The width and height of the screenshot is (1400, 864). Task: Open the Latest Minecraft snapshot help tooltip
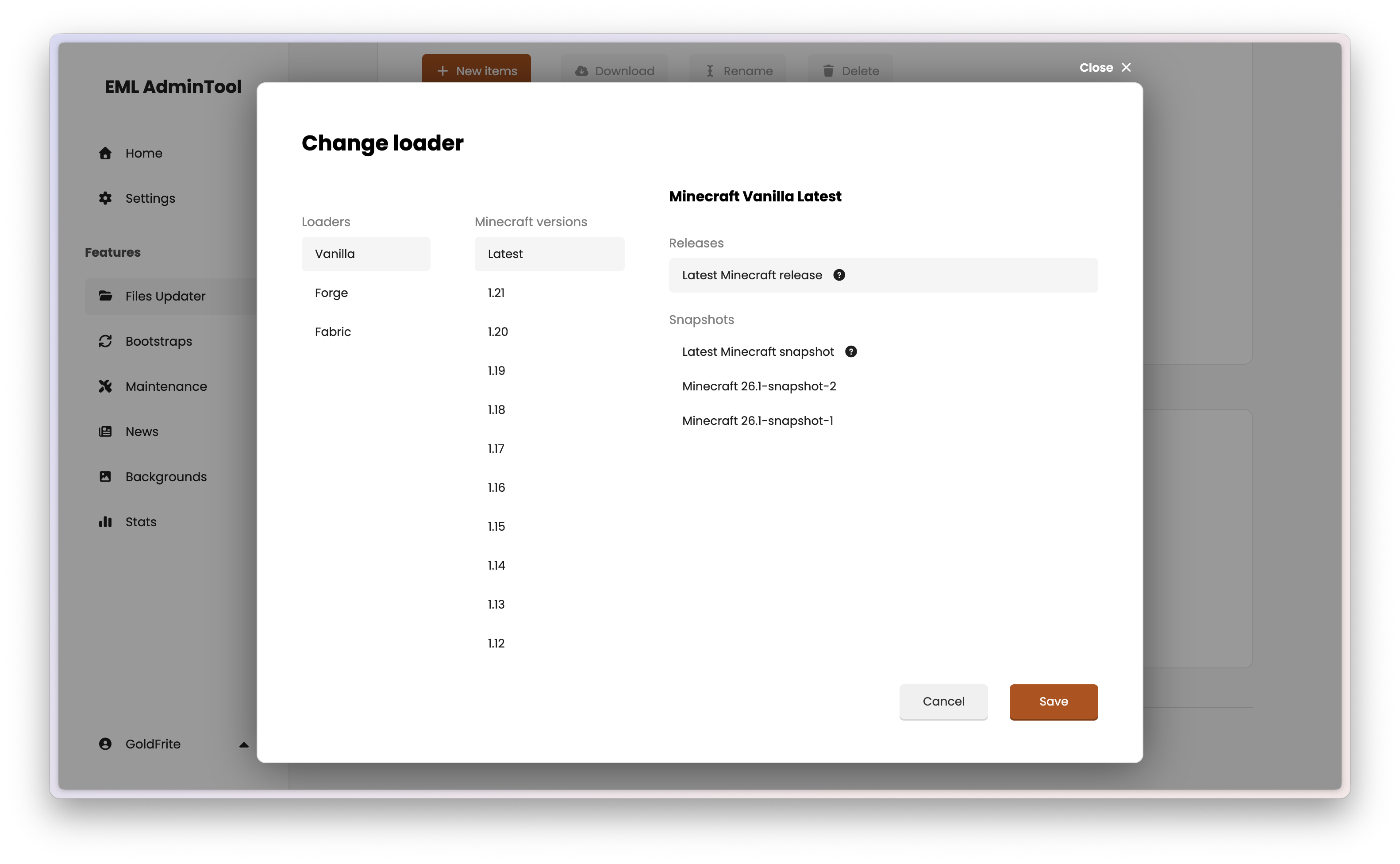click(x=850, y=351)
